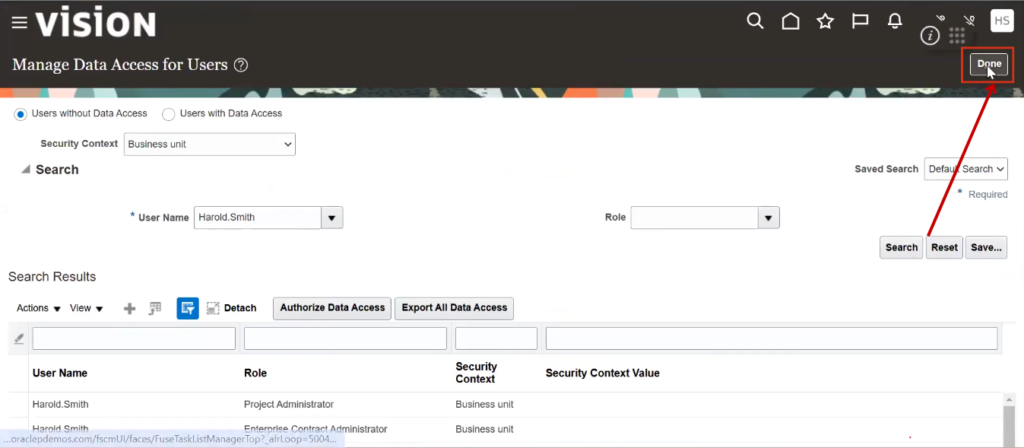1024x448 pixels.
Task: Open the Security Context dropdown
Action: pos(210,144)
